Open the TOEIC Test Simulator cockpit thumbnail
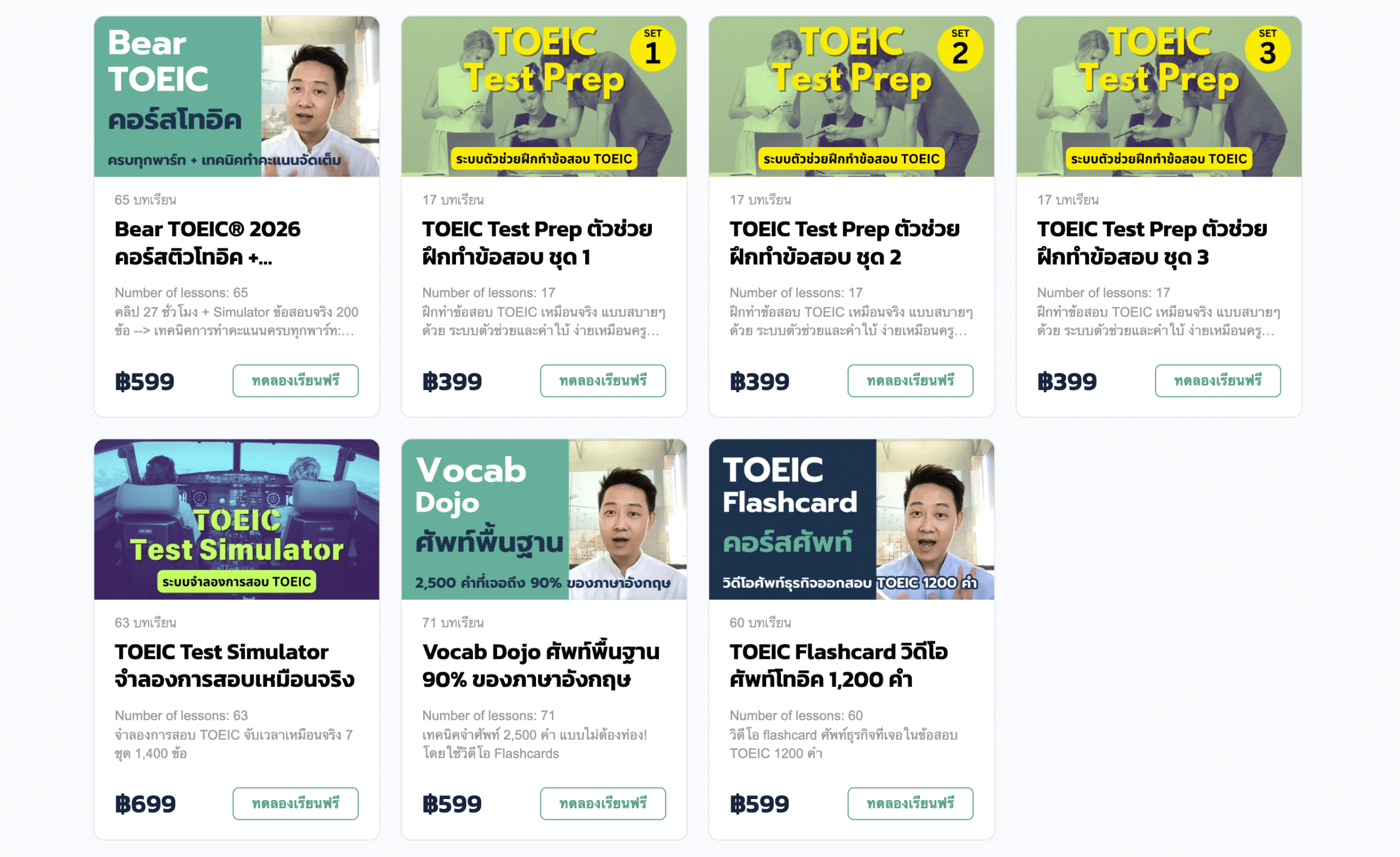Image resolution: width=1400 pixels, height=857 pixels. [x=236, y=519]
